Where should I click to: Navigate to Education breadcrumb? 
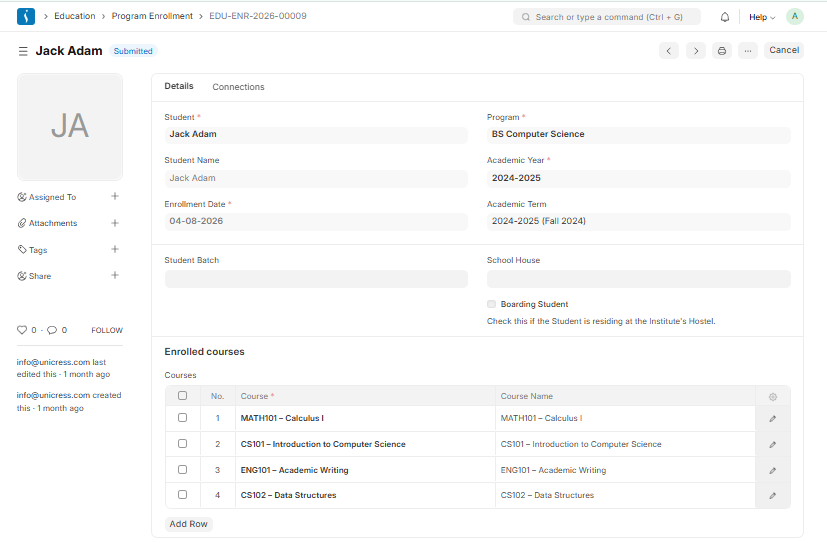[x=75, y=16]
